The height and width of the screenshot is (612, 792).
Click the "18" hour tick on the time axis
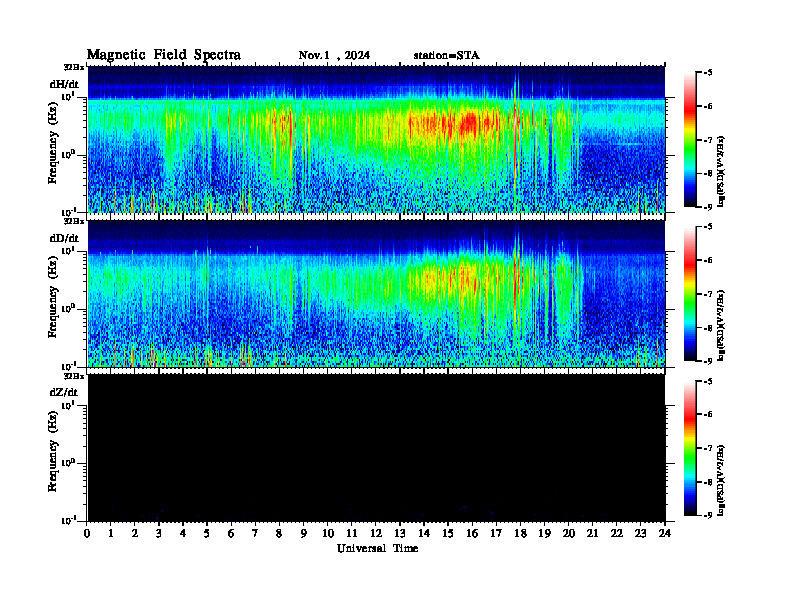tap(520, 533)
